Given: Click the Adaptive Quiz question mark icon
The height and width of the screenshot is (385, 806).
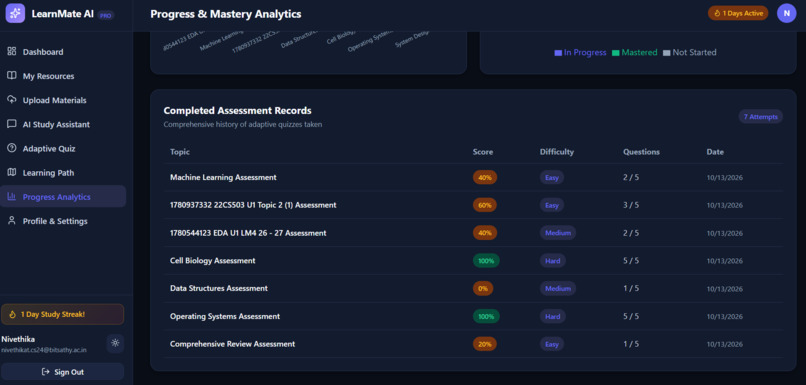Looking at the screenshot, I should (x=11, y=148).
